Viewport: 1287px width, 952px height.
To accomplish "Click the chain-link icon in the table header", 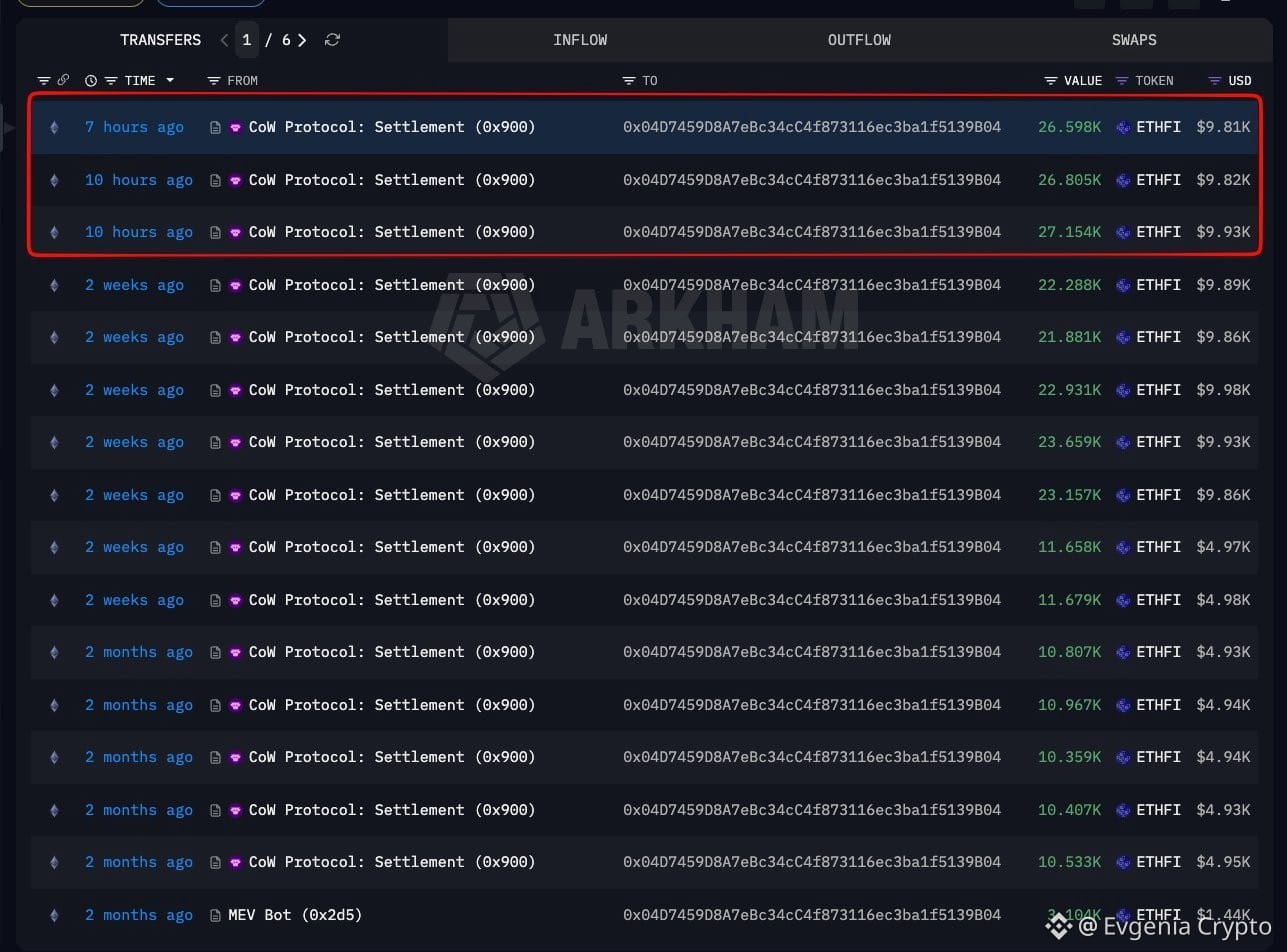I will 63,80.
